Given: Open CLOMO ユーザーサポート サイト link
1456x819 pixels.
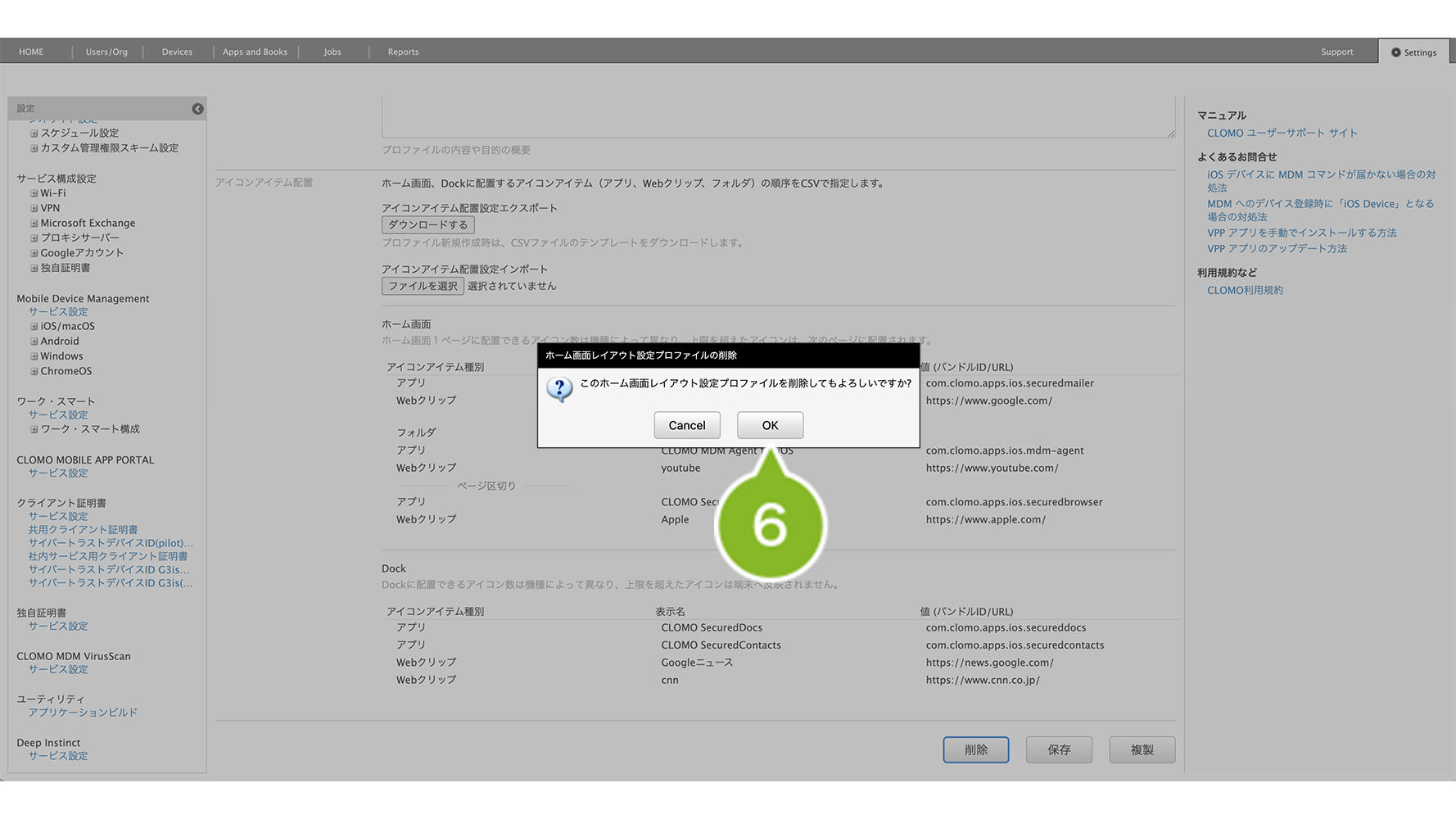Looking at the screenshot, I should click(1282, 133).
